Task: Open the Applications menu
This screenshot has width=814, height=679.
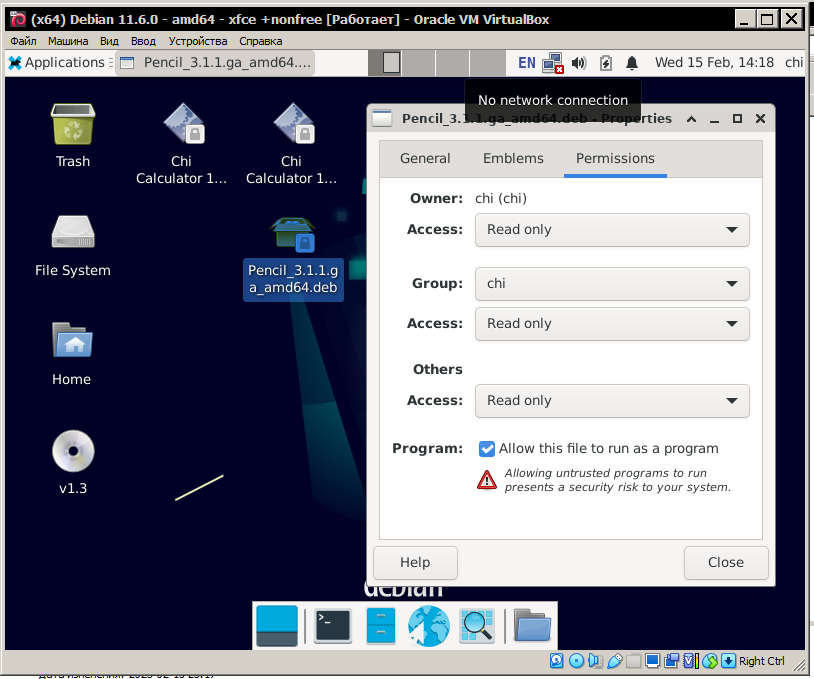Action: pos(57,63)
